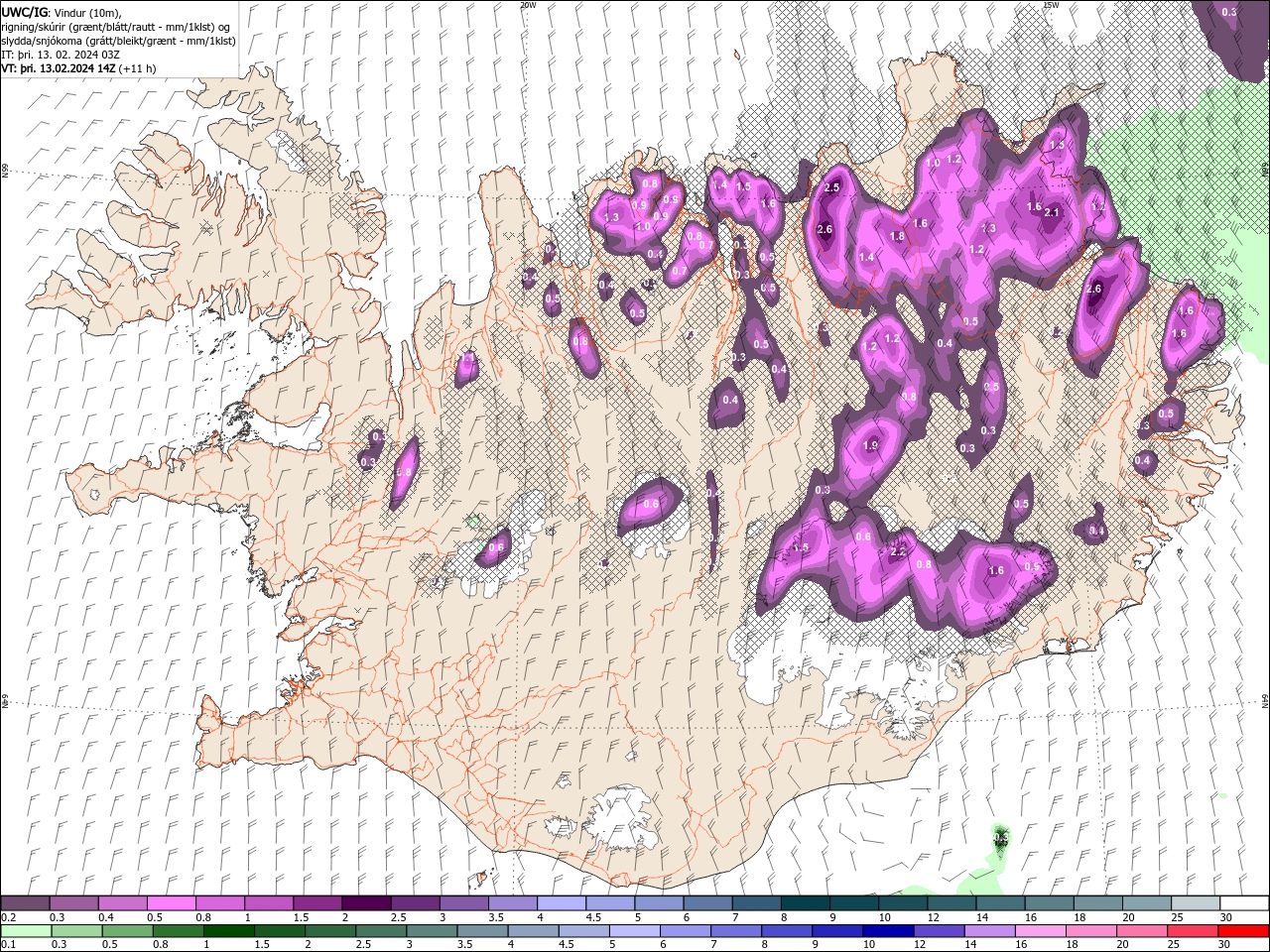Click the '15W' longitude label at top edge
This screenshot has height=952, width=1270.
click(1051, 5)
